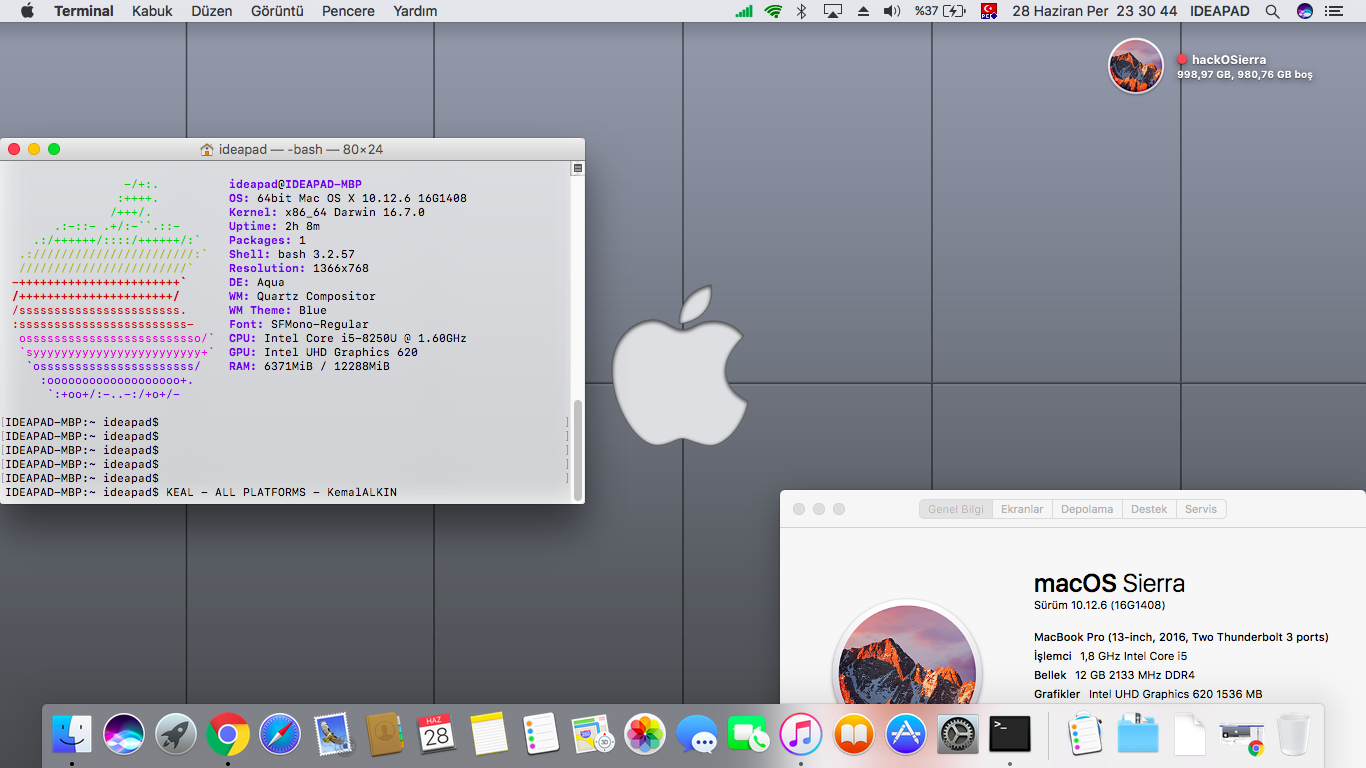Screen dimensions: 1366x768
Task: Click the Bluetooth status icon
Action: [x=801, y=11]
